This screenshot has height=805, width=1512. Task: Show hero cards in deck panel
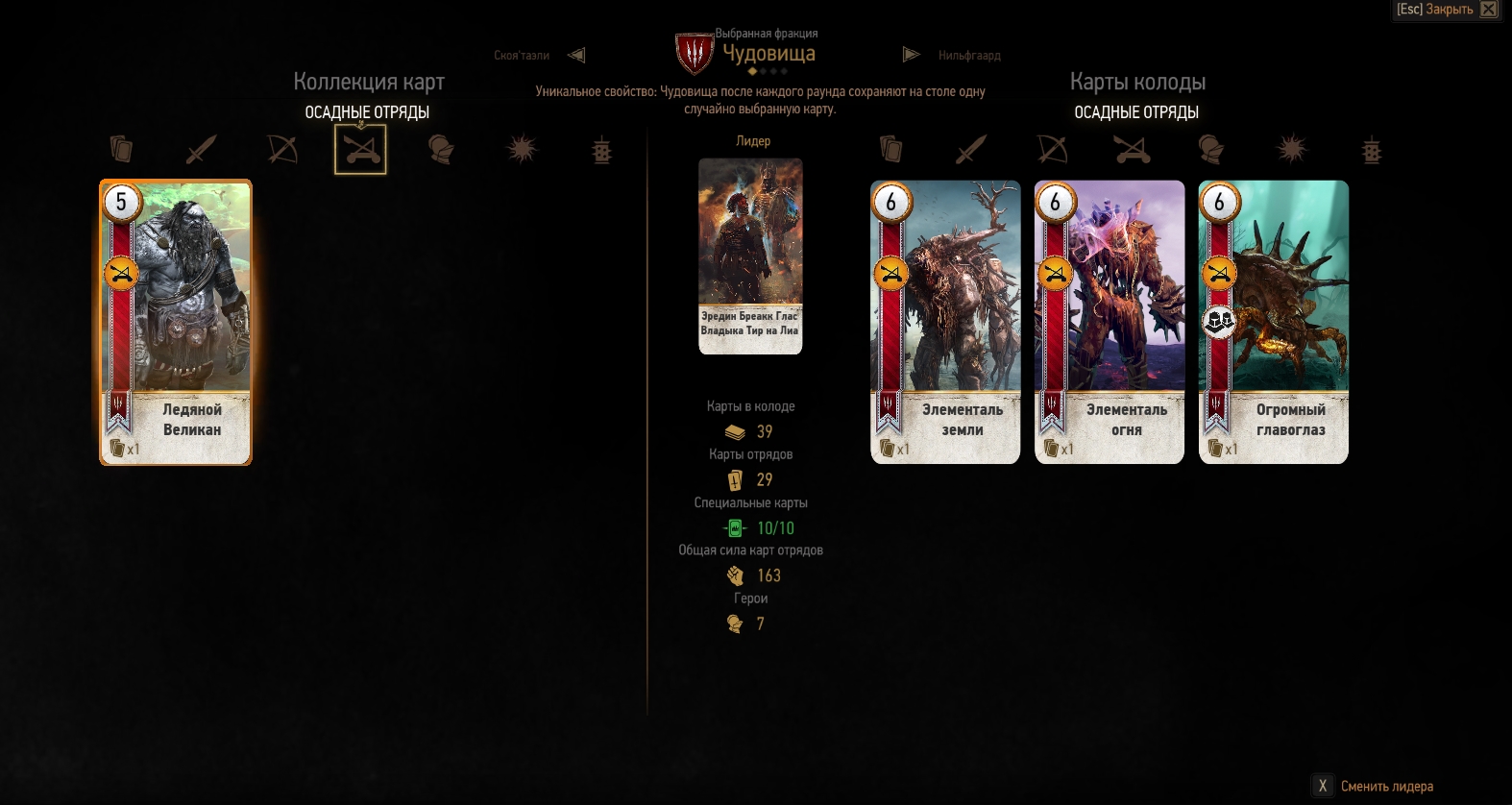tap(1211, 150)
